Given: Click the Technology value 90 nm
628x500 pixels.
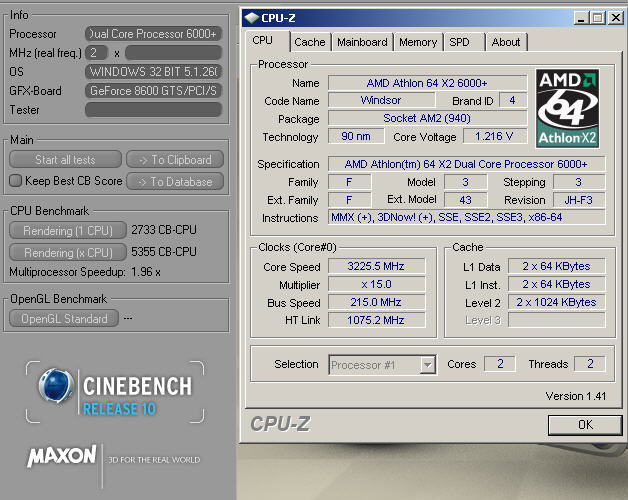Looking at the screenshot, I should click(356, 136).
